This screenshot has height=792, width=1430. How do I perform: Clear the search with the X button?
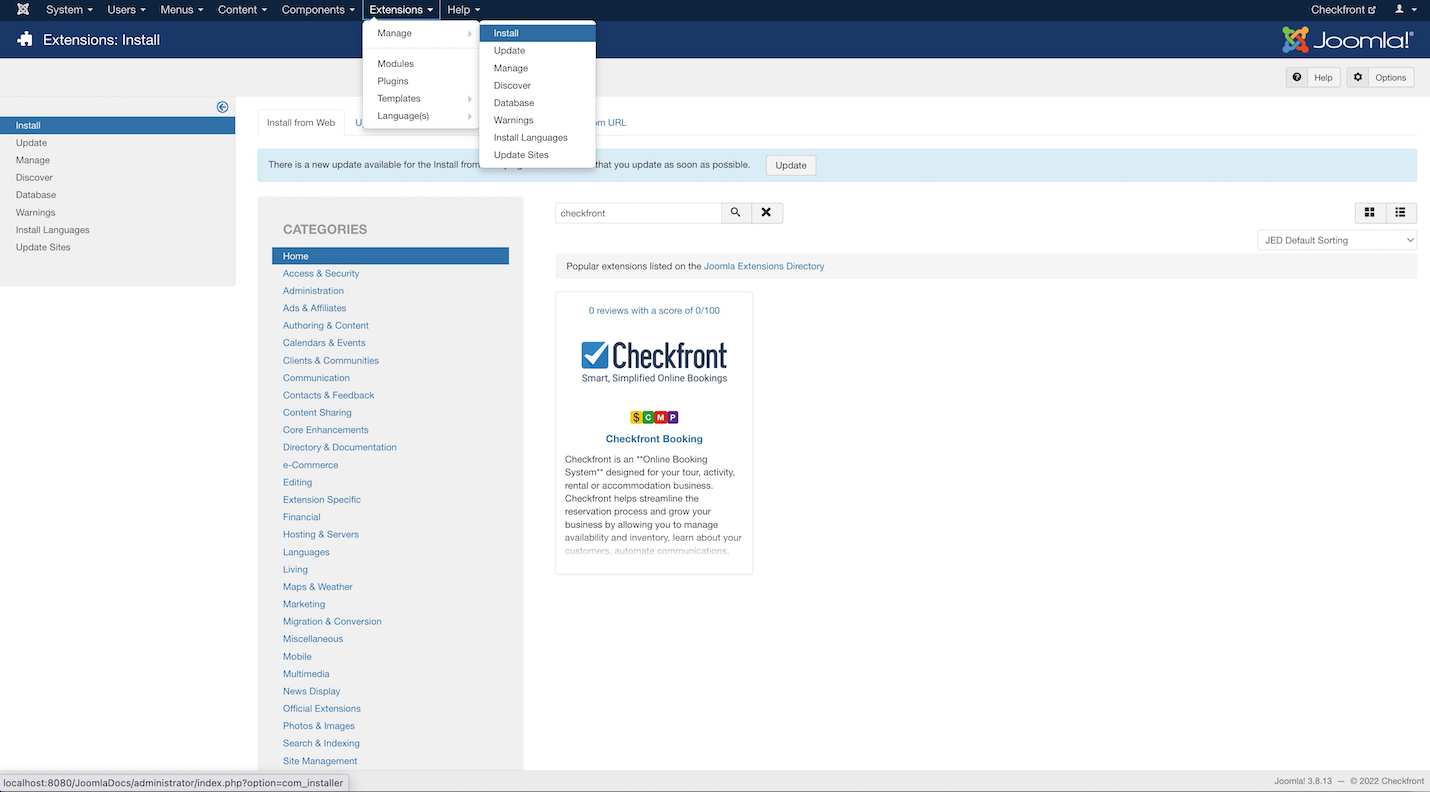point(766,213)
